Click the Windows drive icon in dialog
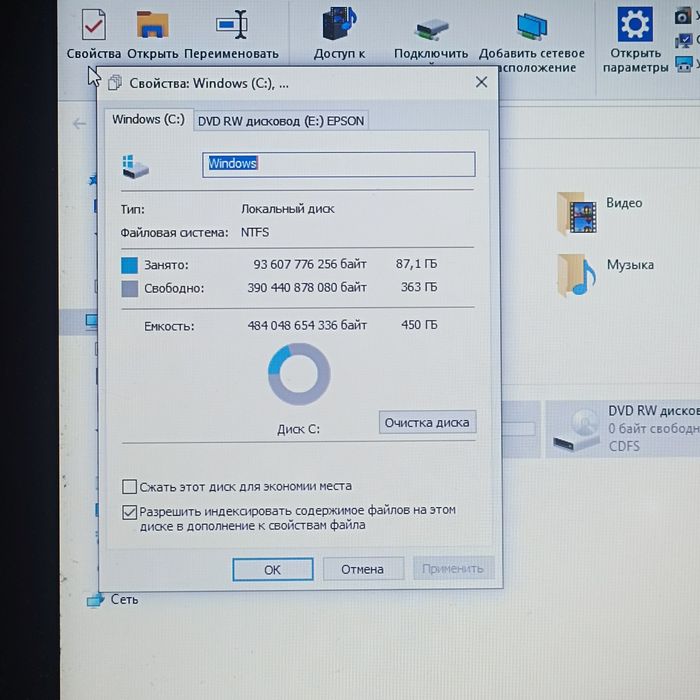Screen dimensions: 700x700 point(135,167)
